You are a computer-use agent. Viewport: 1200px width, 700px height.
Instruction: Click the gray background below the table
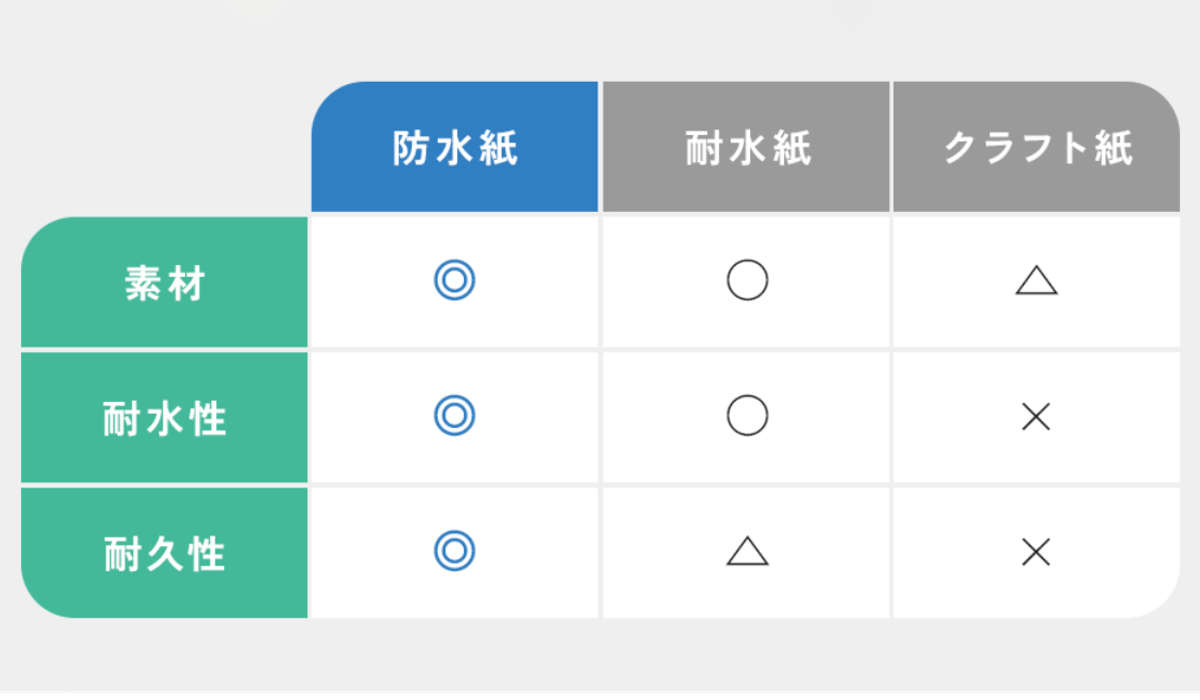[600, 660]
